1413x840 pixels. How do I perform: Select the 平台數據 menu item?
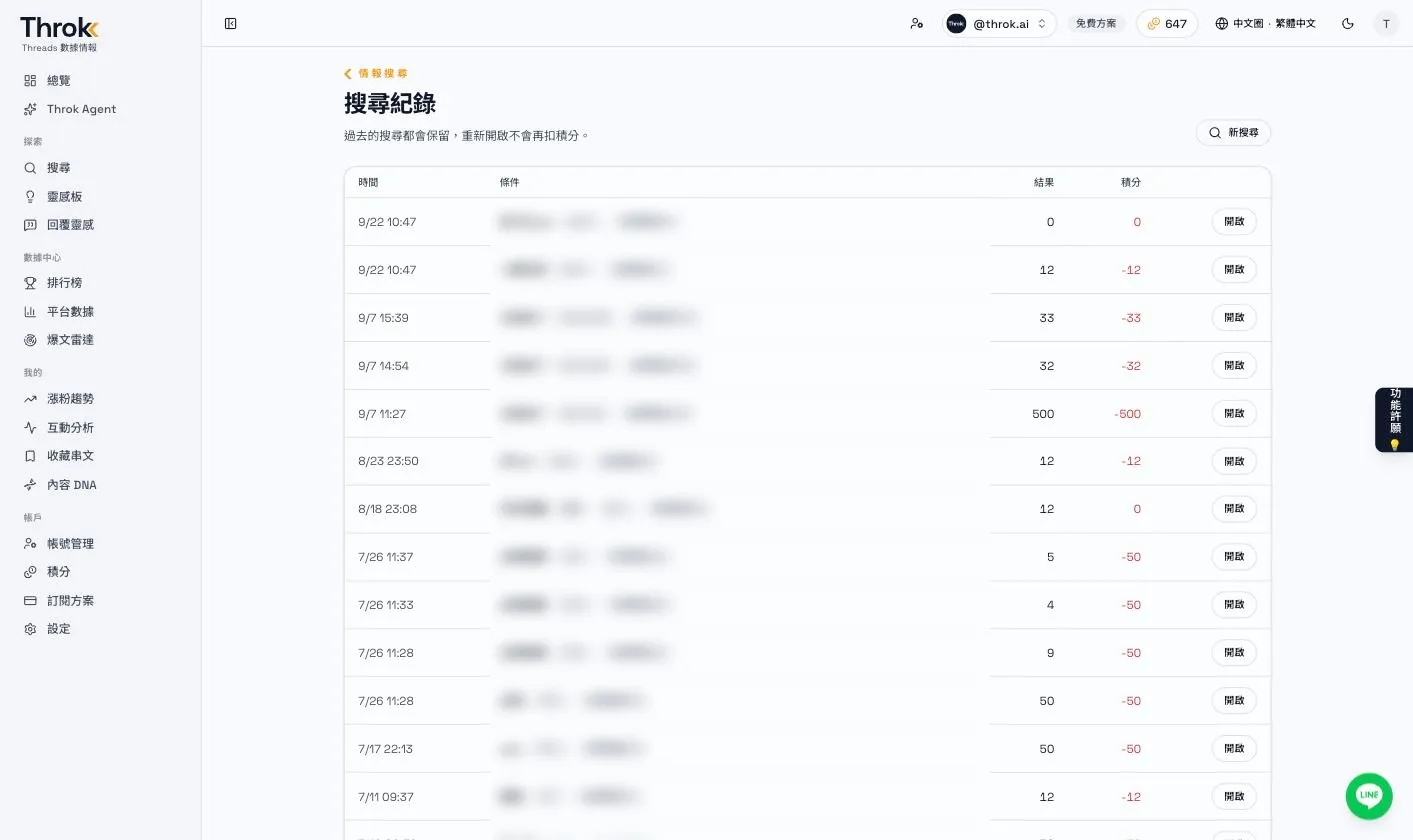(100, 312)
